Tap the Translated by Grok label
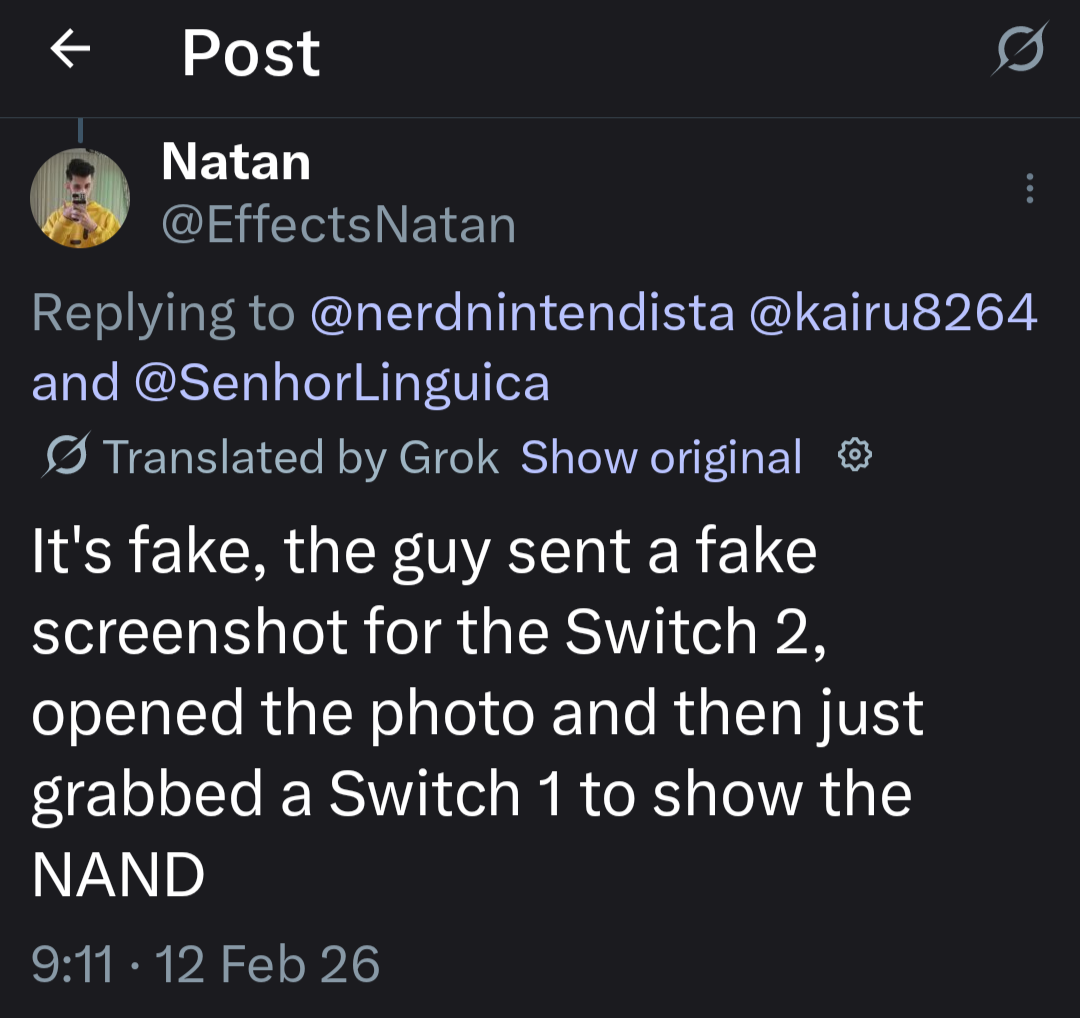The height and width of the screenshot is (1018, 1080). coord(300,458)
